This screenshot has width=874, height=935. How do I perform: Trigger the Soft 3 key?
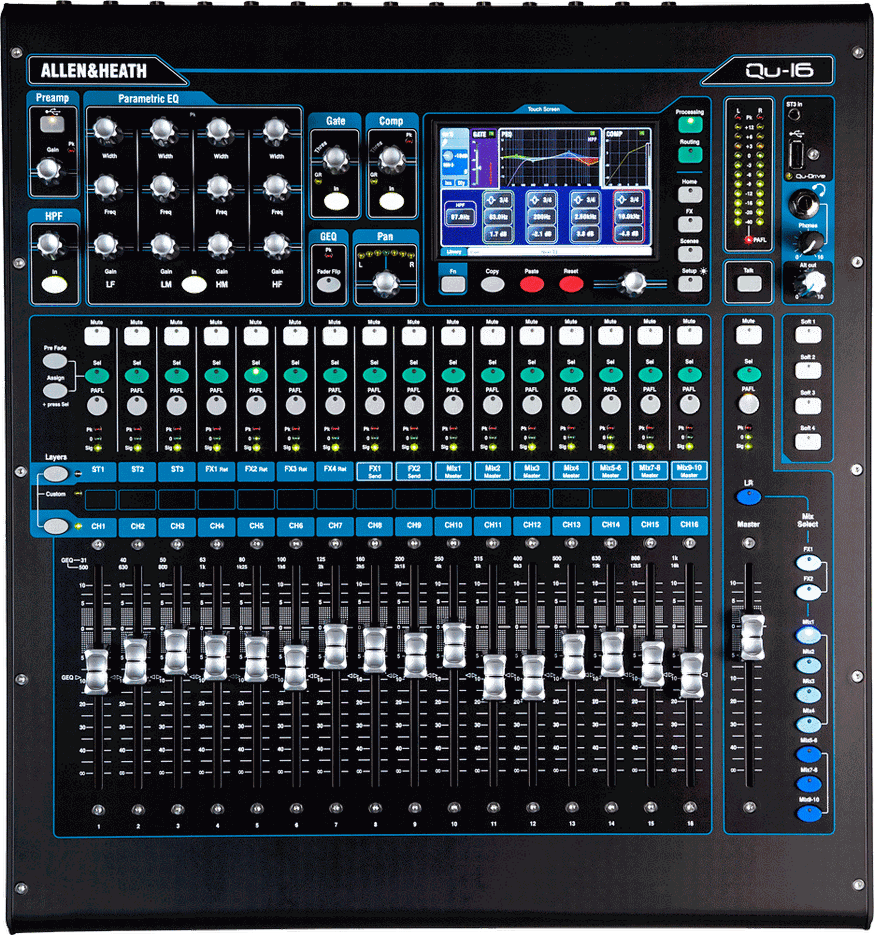808,406
